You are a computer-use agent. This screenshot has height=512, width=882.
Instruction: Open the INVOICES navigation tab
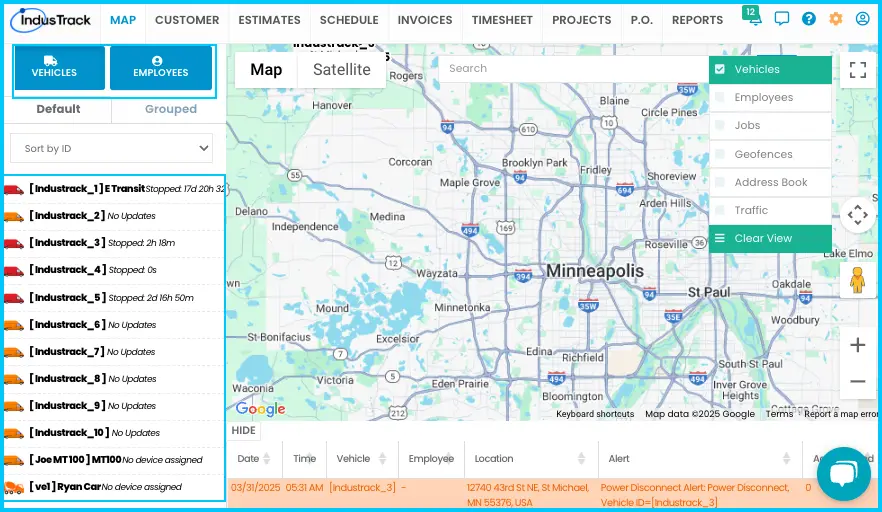click(x=425, y=20)
